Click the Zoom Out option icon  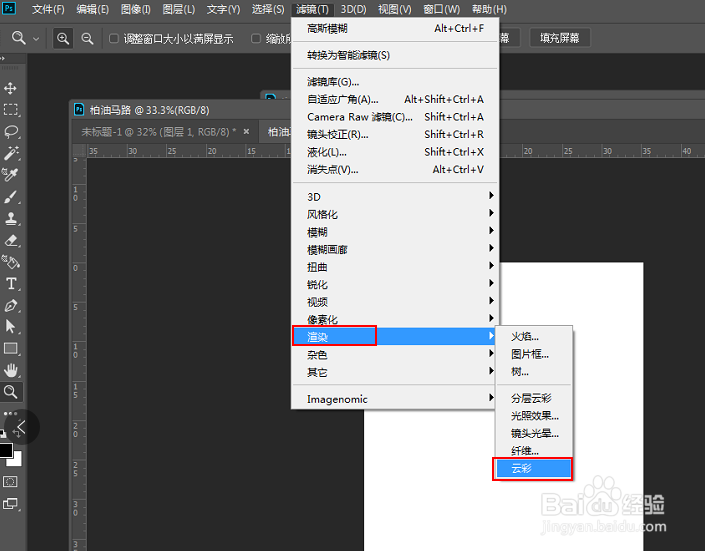[87, 38]
